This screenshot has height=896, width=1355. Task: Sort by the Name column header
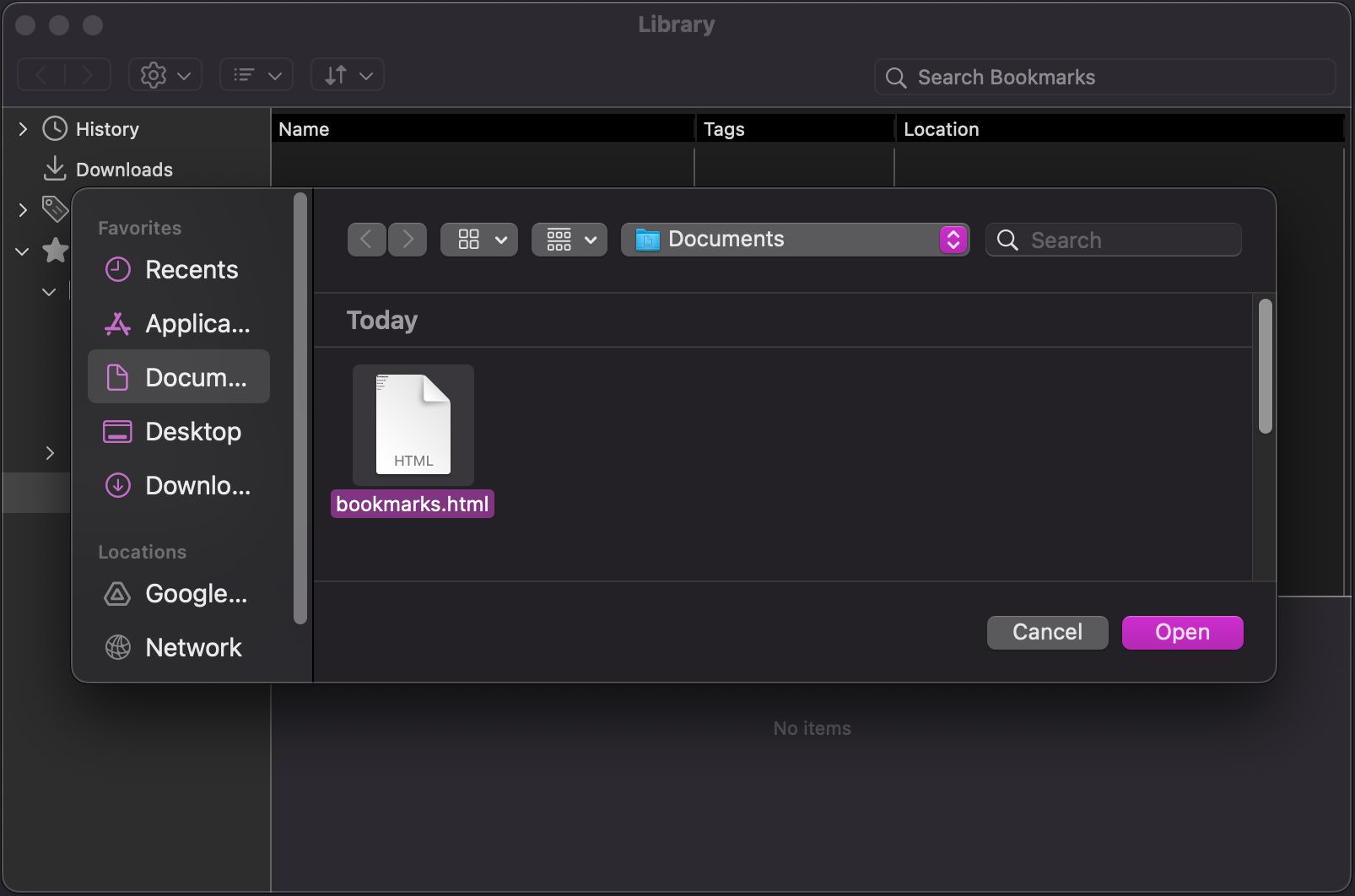click(x=304, y=128)
